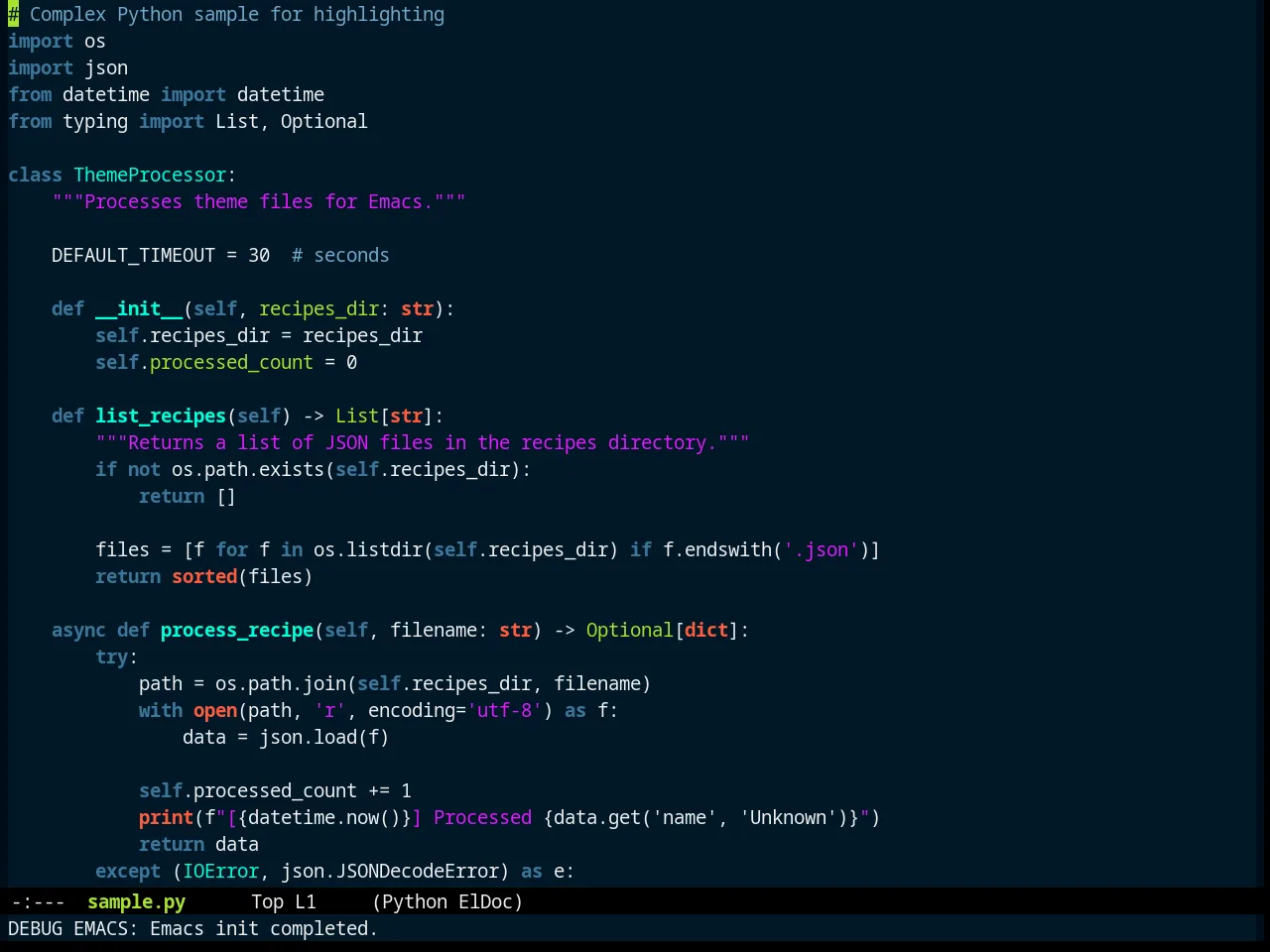This screenshot has width=1270, height=952.
Task: Click the DEFAULT_TIMEOUT constant
Action: coord(133,255)
